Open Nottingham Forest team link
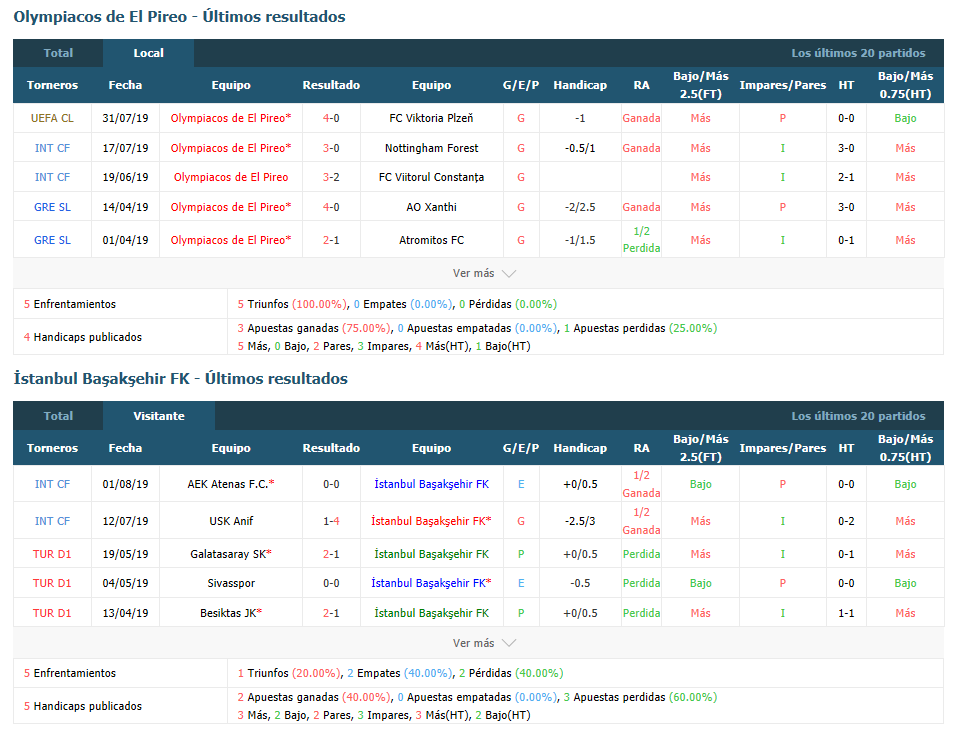 click(x=432, y=148)
